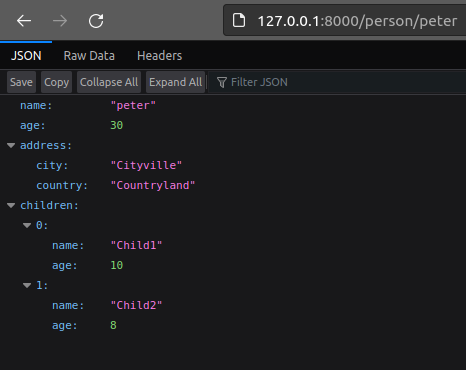Collapse the address node

point(11,146)
